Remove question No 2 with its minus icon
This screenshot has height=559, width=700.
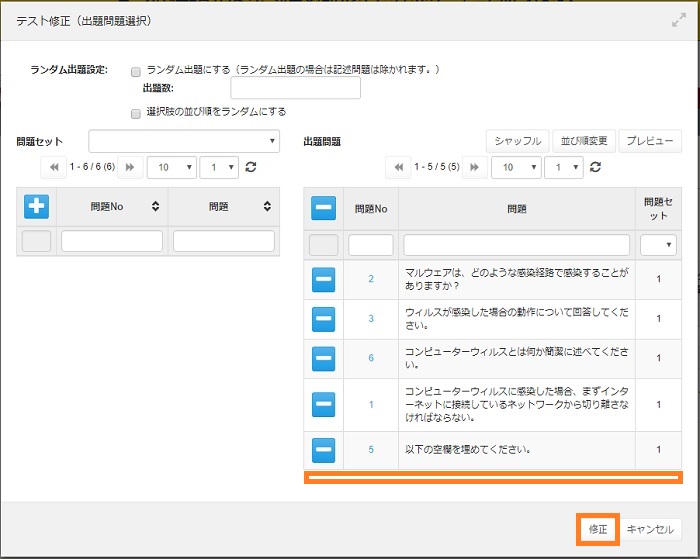coord(323,279)
